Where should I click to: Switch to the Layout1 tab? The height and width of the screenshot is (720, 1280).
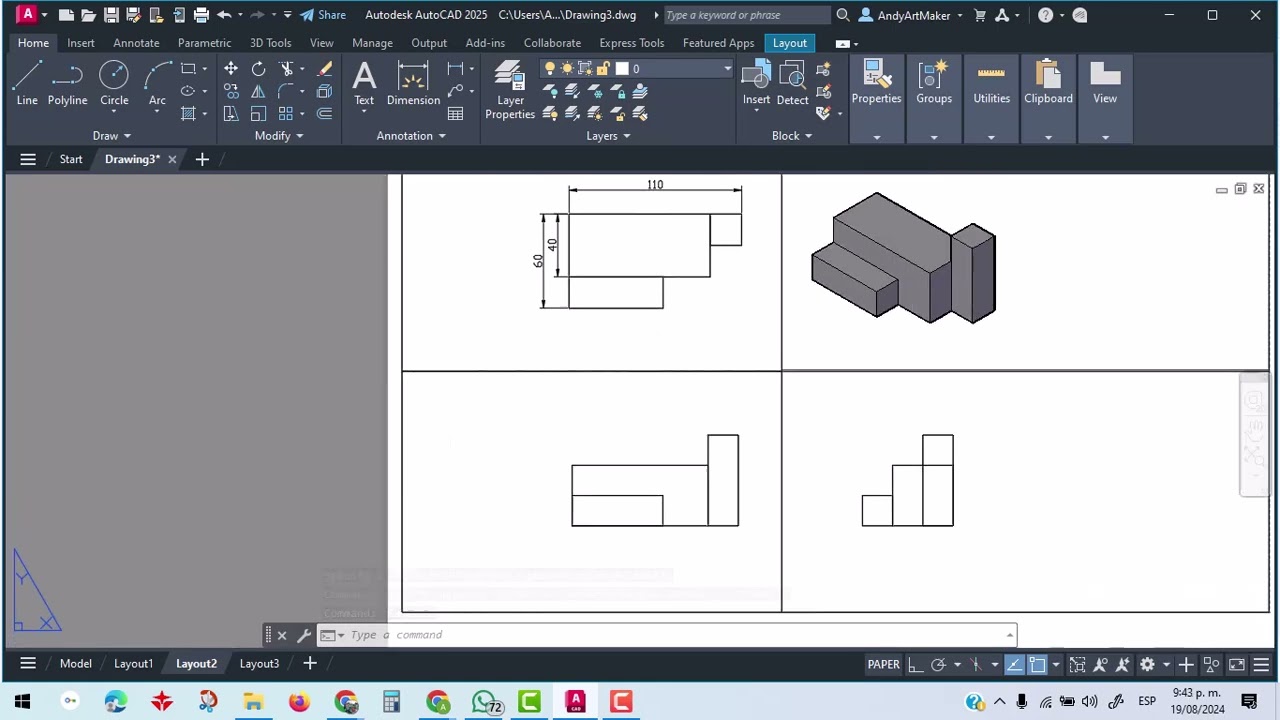[x=133, y=664]
